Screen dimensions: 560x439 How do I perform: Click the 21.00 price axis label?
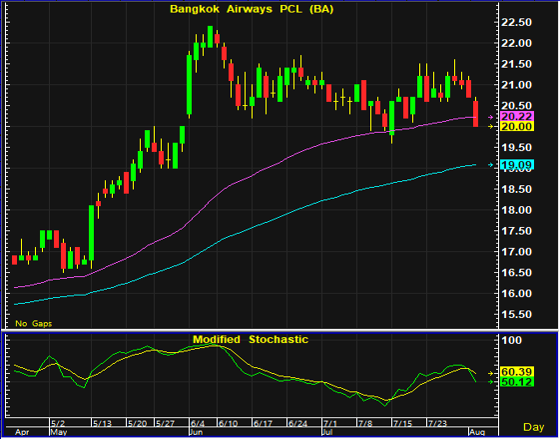tap(516, 85)
